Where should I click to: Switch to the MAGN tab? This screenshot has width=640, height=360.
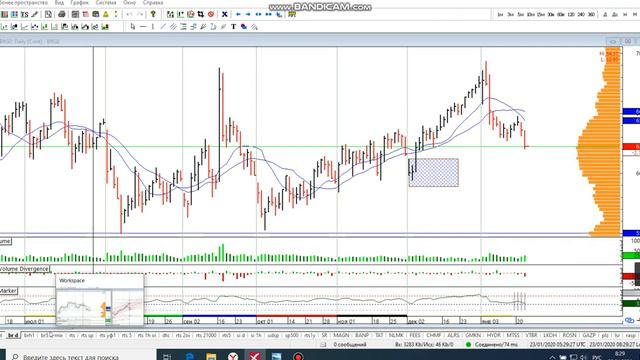[x=341, y=335]
